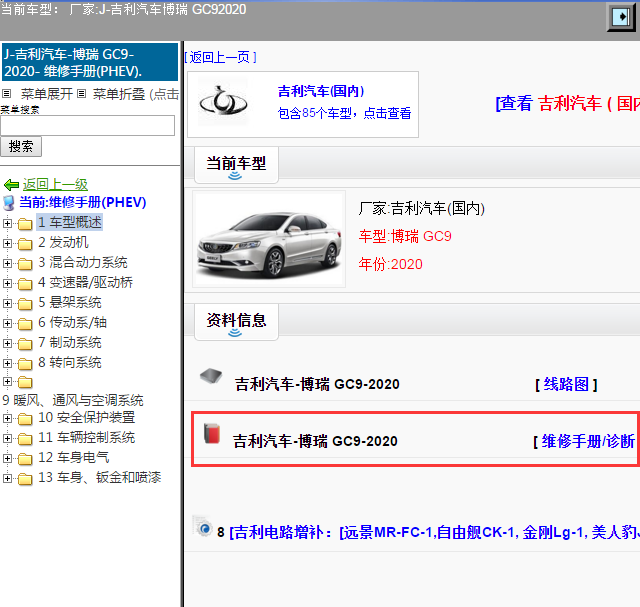This screenshot has height=607, width=640.
Task: Click the 当前:维修手册(PHEV) label
Action: [x=82, y=202]
